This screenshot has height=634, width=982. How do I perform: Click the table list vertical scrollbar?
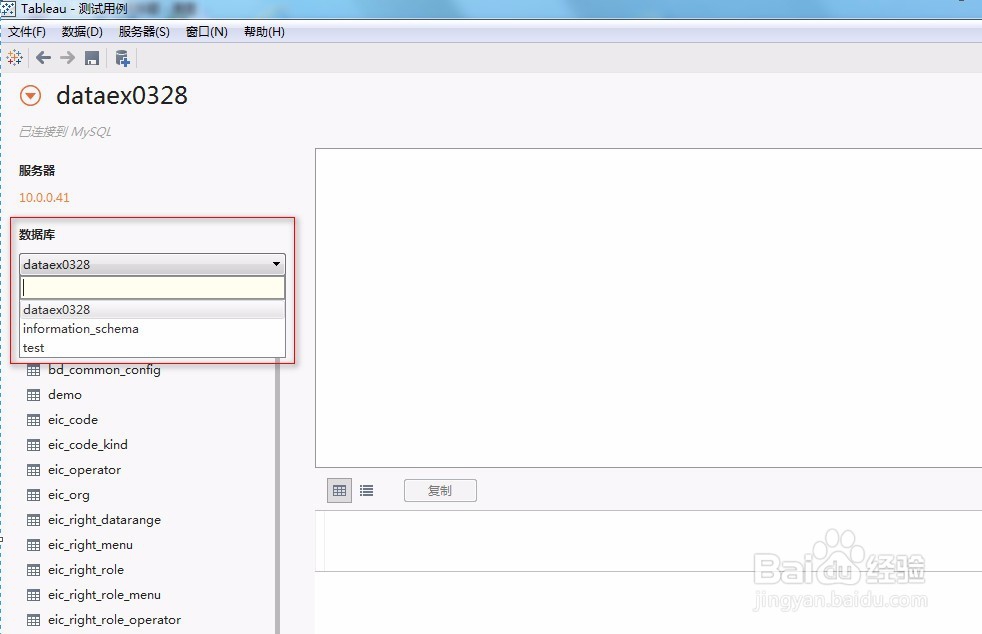[277, 496]
